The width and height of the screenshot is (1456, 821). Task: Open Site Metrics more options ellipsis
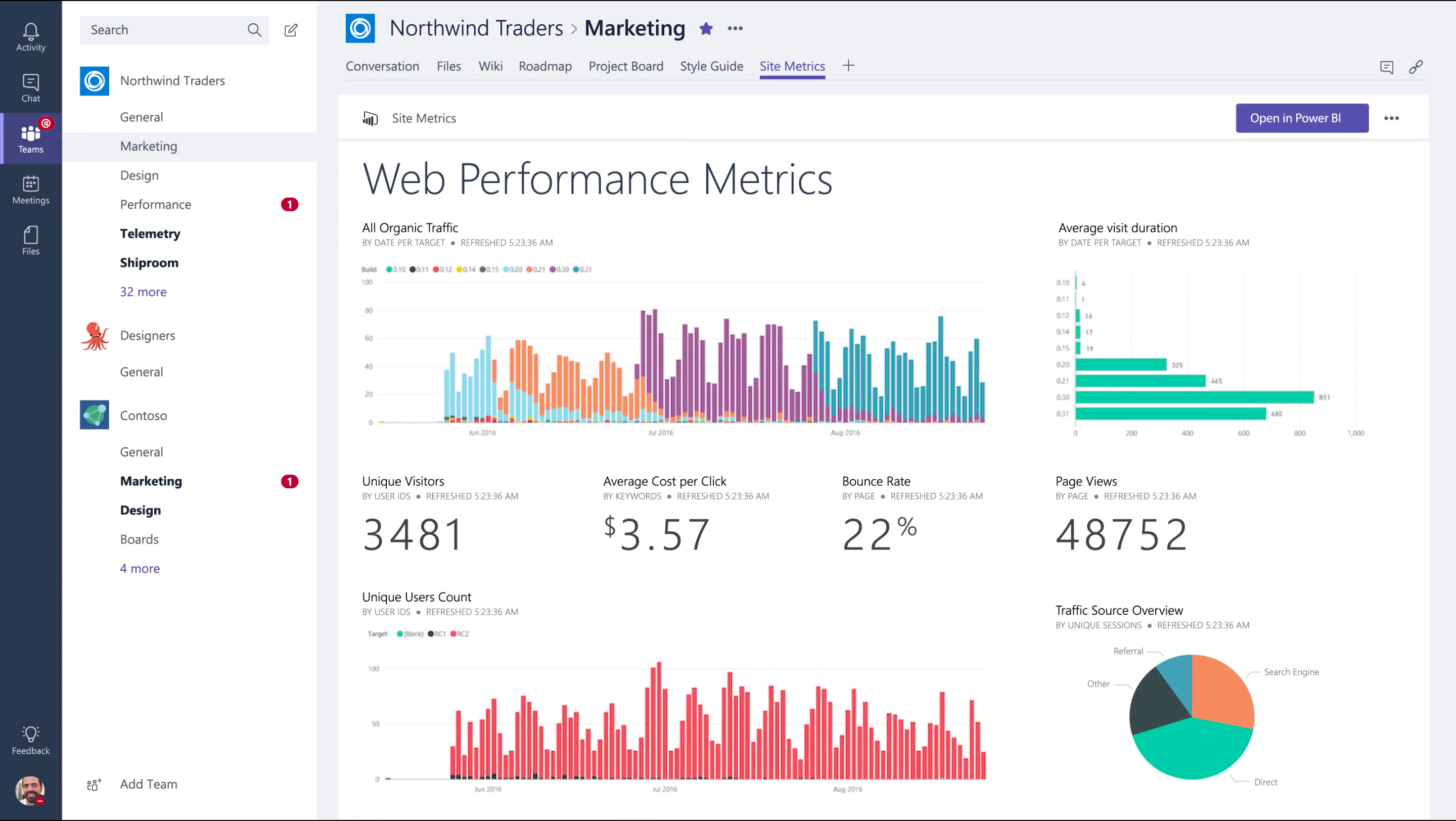(x=1392, y=118)
